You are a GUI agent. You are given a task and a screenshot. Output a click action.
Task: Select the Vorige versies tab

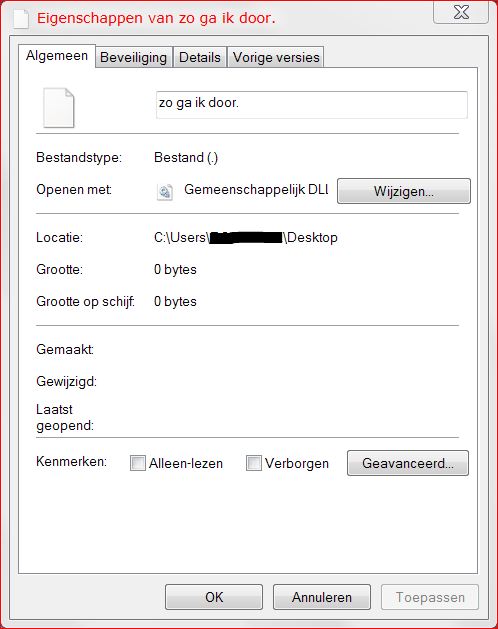(276, 57)
